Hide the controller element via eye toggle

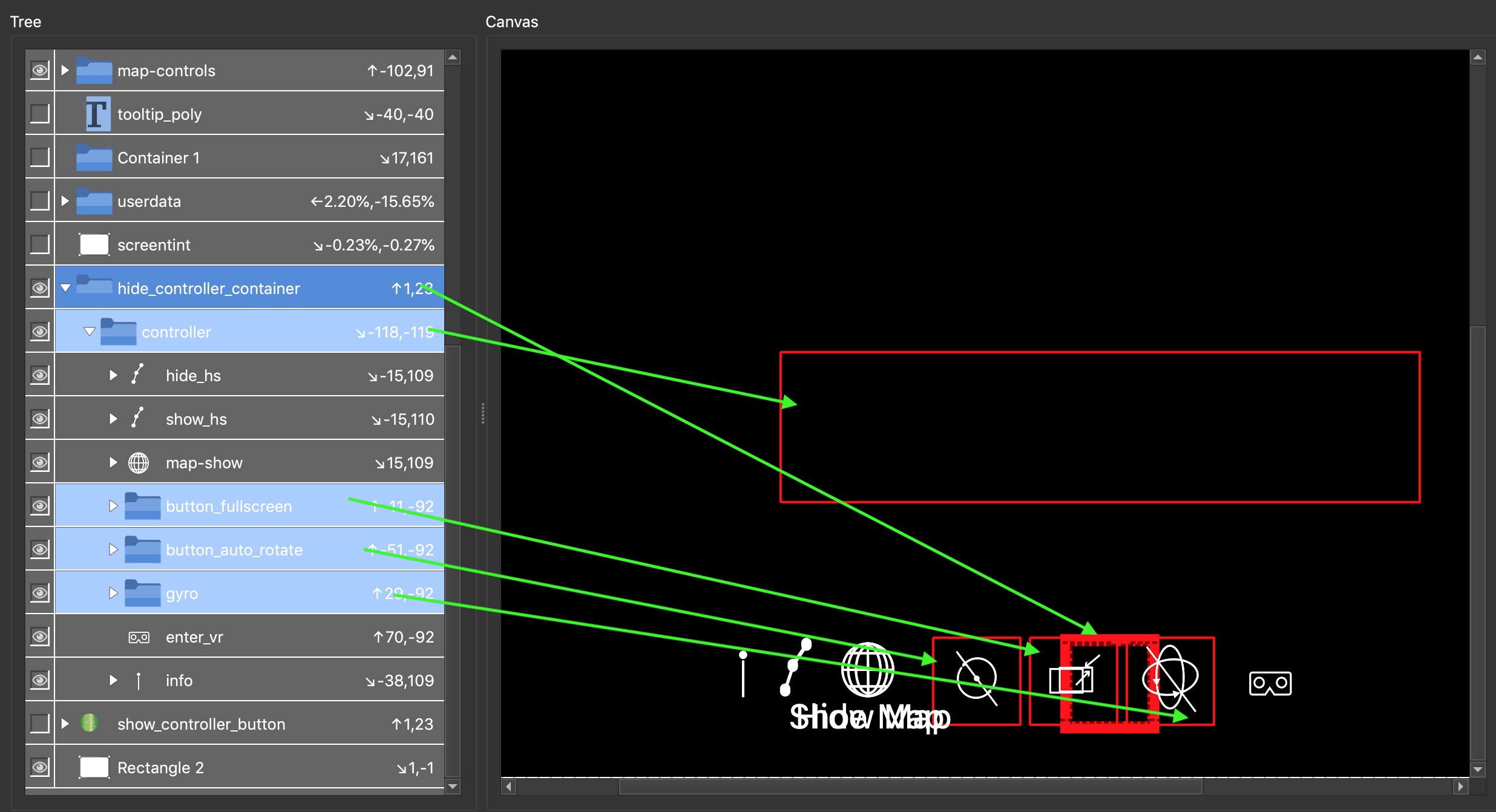pos(40,332)
